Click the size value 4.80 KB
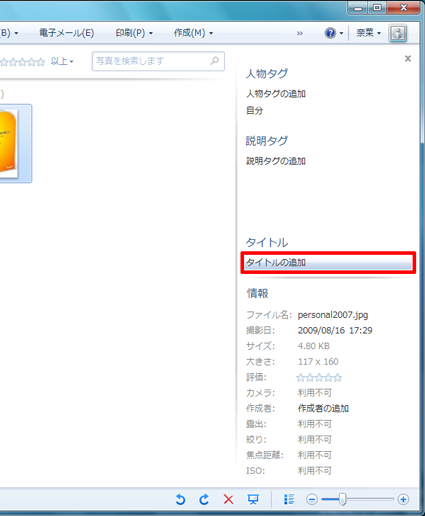 pyautogui.click(x=313, y=346)
